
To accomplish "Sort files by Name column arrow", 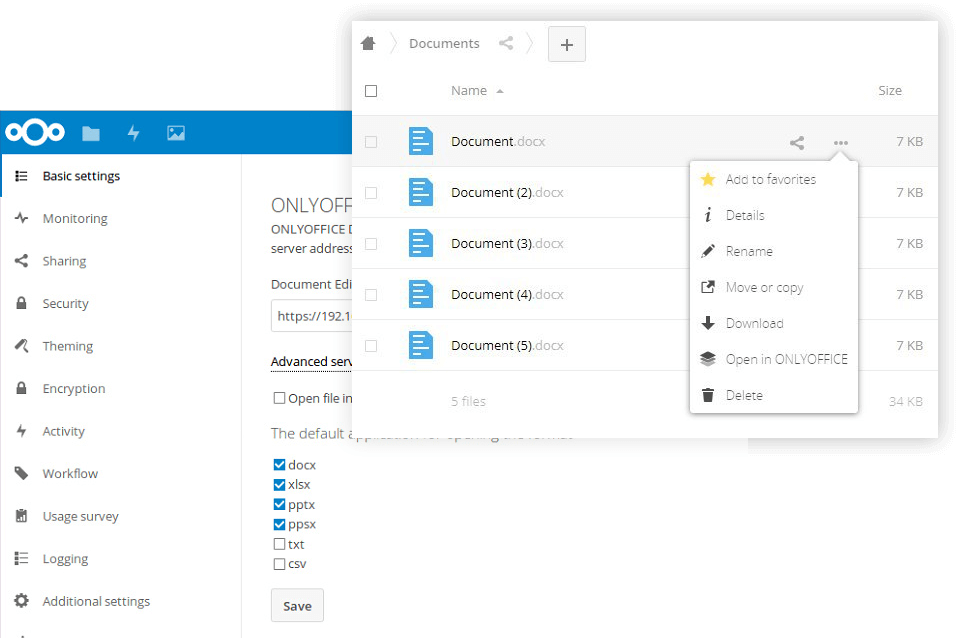I will 500,91.
